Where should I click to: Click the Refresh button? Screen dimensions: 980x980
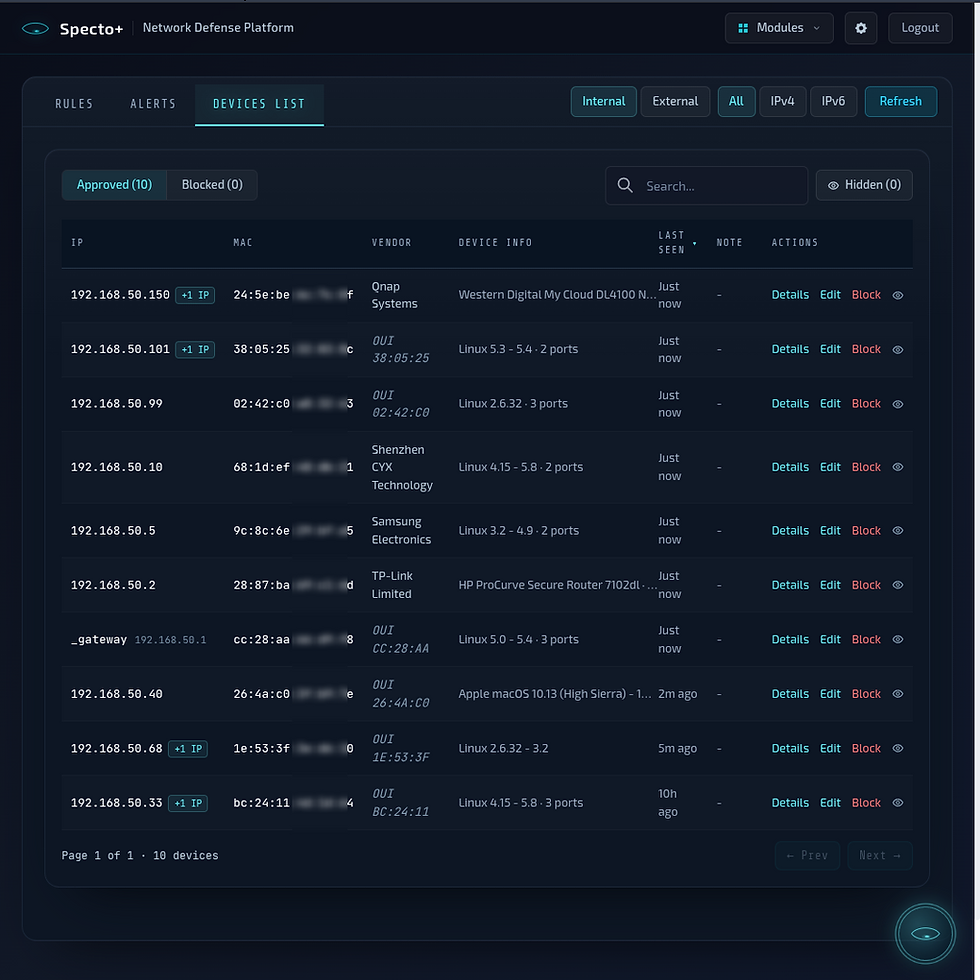(900, 101)
